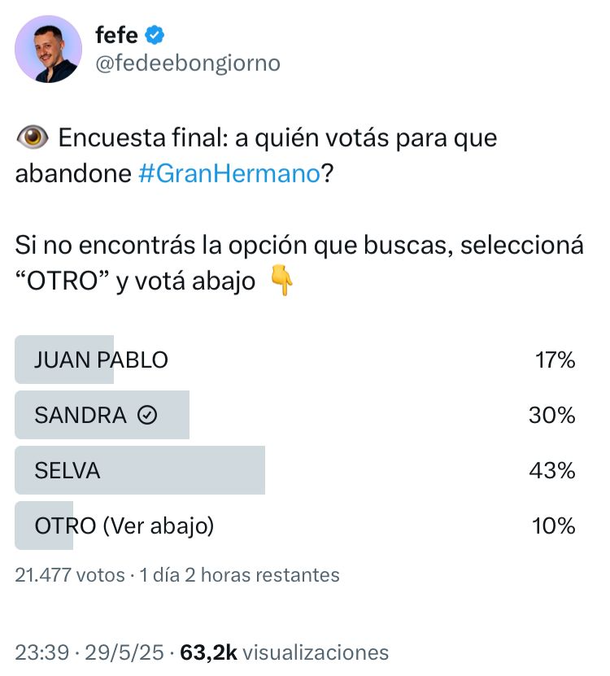Viewport: 610px width, 676px height.
Task: Click the 17% result for Juan Pablo
Action: (x=555, y=360)
